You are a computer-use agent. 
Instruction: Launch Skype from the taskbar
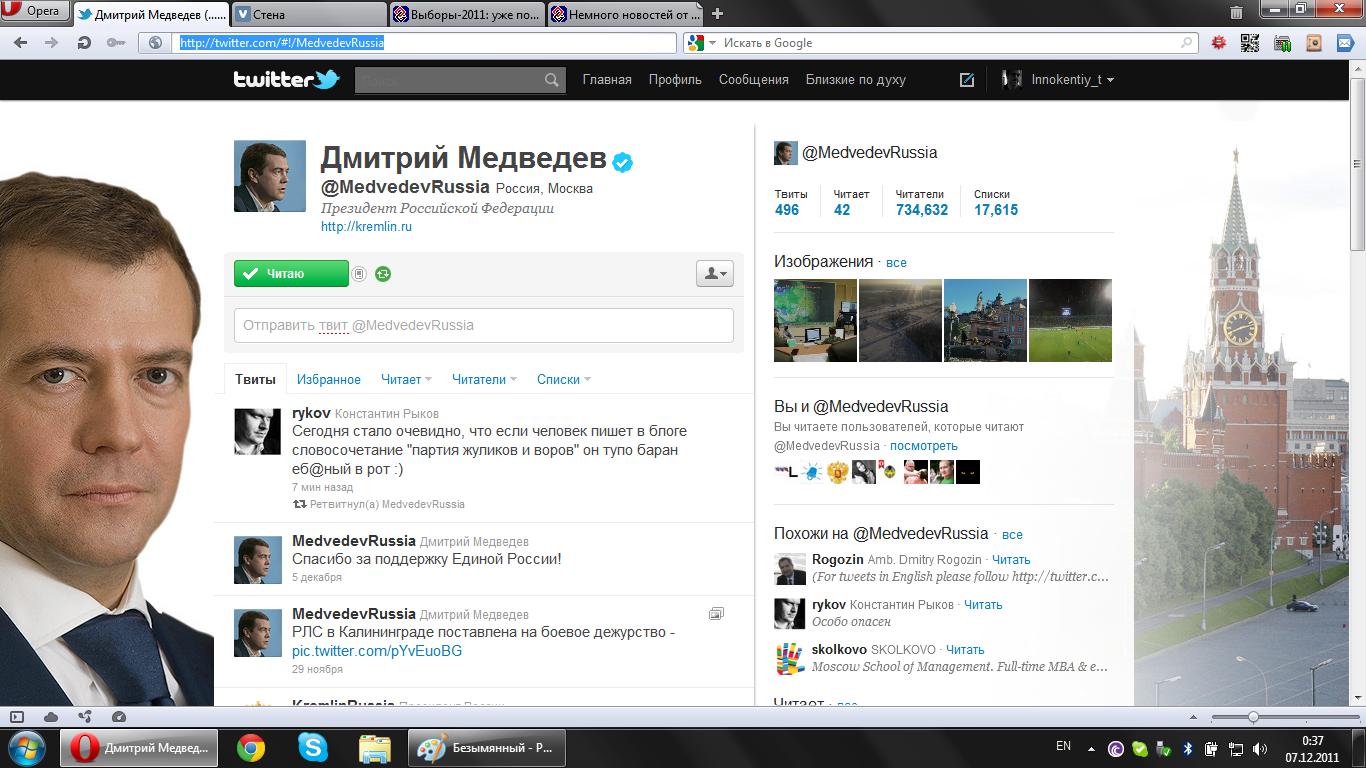tap(313, 747)
